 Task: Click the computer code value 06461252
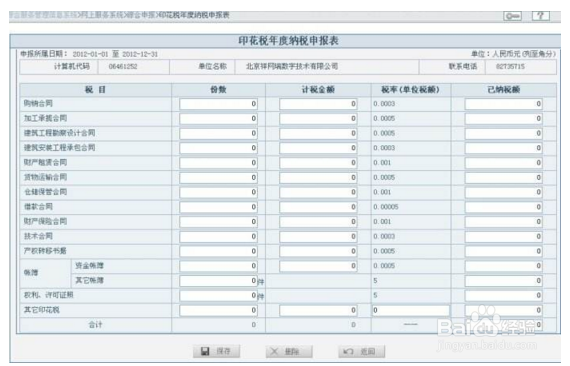[123, 67]
